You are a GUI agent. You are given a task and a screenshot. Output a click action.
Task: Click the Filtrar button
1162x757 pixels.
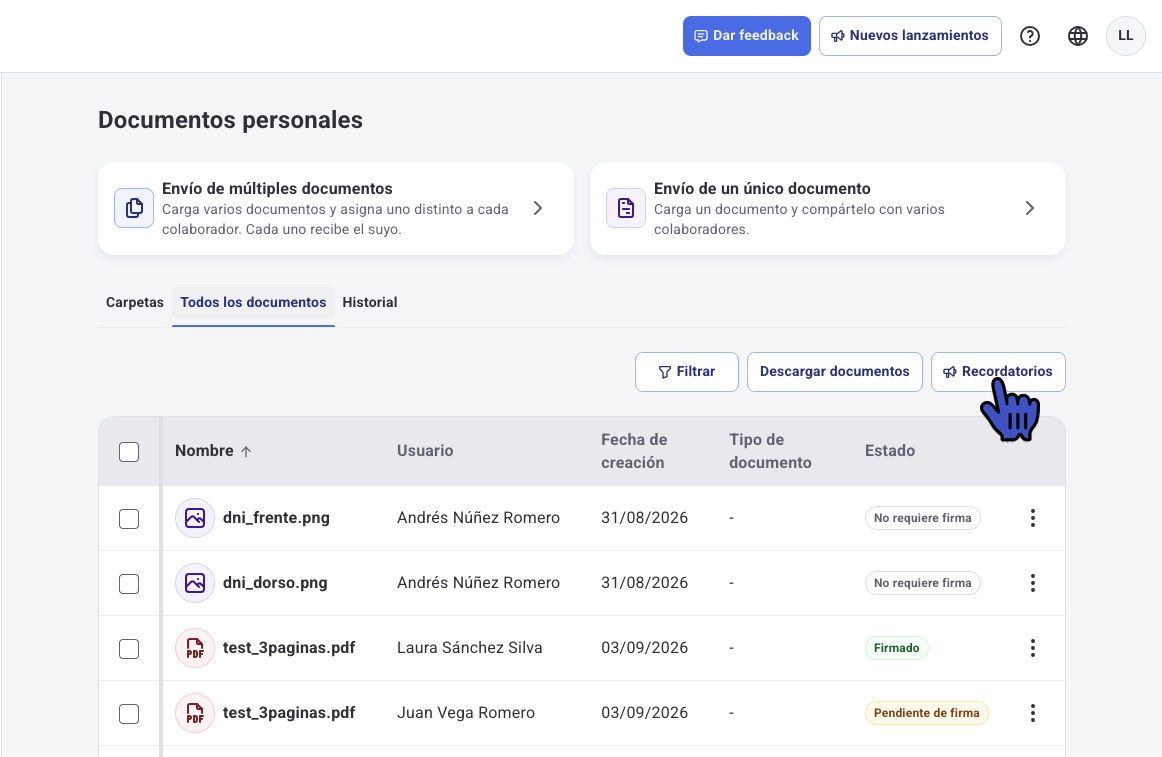click(x=687, y=371)
